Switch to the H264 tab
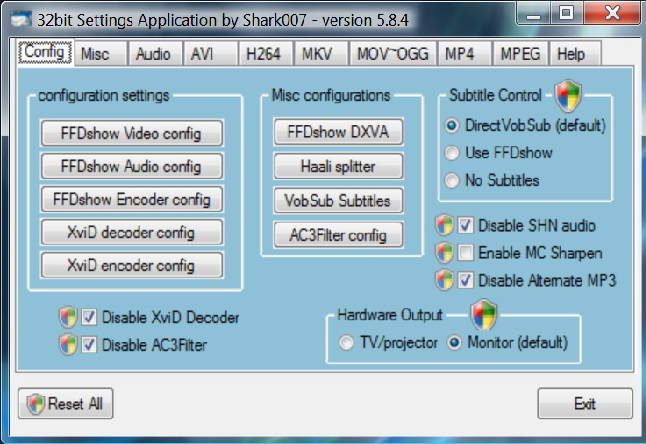Viewport: 646px width, 444px height. 264,54
